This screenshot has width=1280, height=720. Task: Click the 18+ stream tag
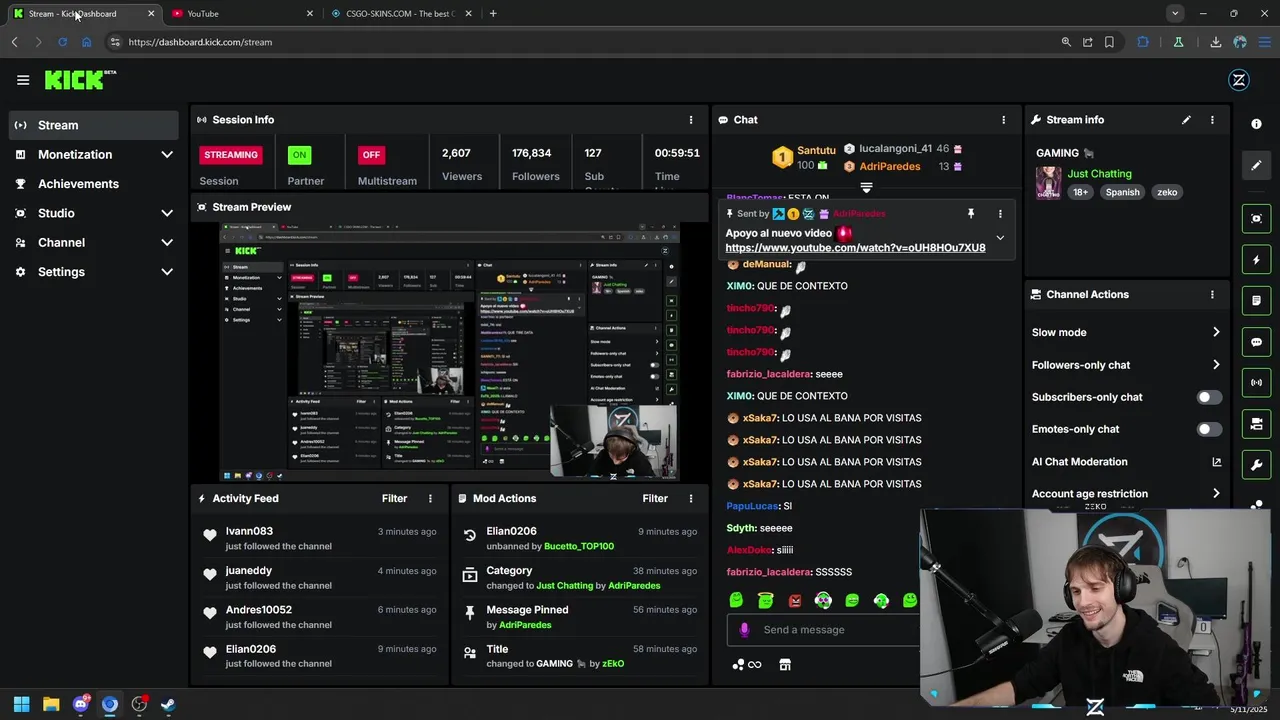click(1080, 192)
